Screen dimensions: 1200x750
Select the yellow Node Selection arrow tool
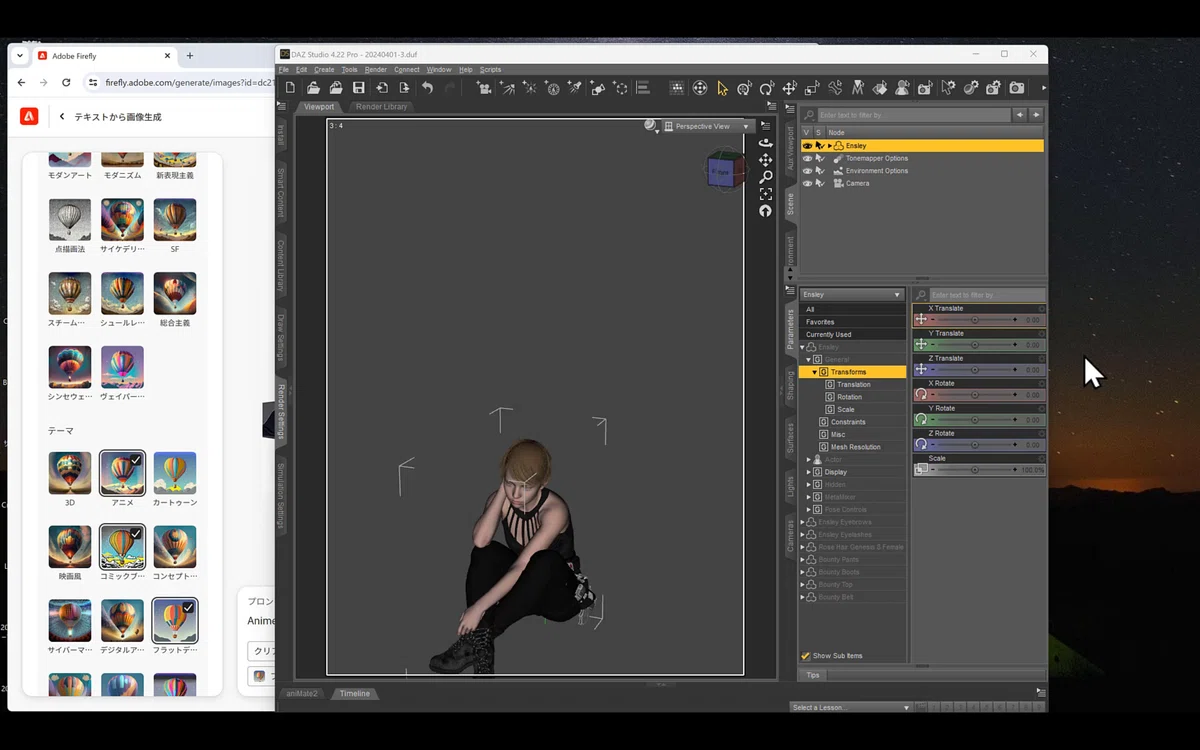pos(723,88)
